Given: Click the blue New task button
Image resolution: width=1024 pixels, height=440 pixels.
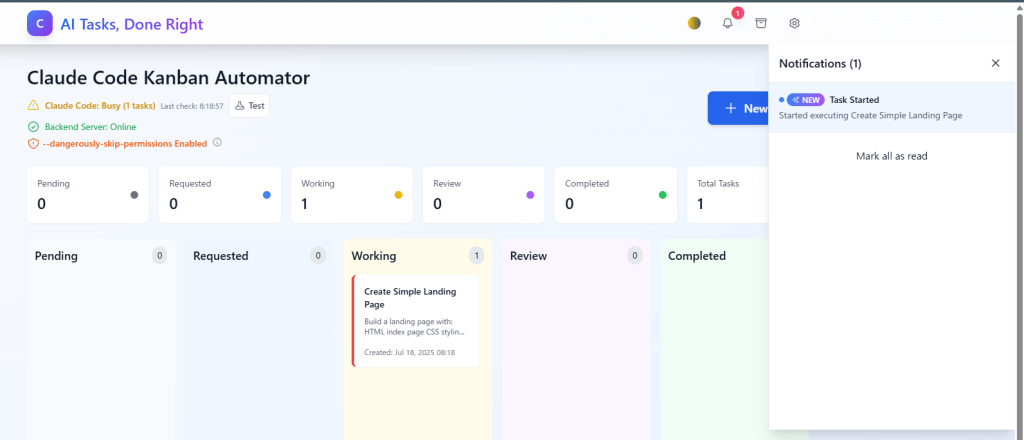Looking at the screenshot, I should (739, 108).
